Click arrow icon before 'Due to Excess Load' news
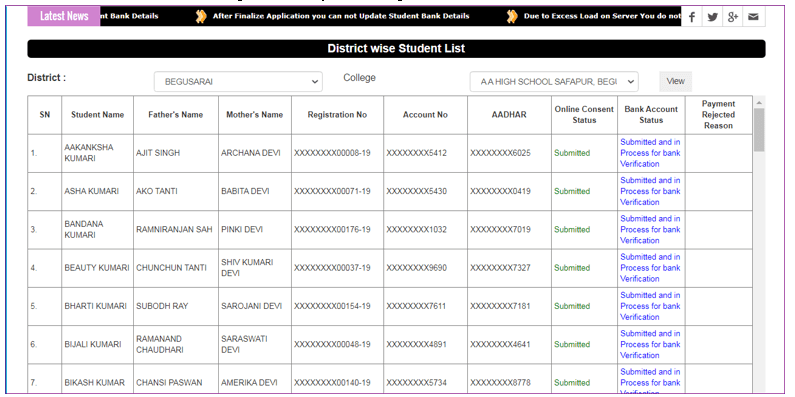The height and width of the screenshot is (397, 795). pyautogui.click(x=512, y=16)
